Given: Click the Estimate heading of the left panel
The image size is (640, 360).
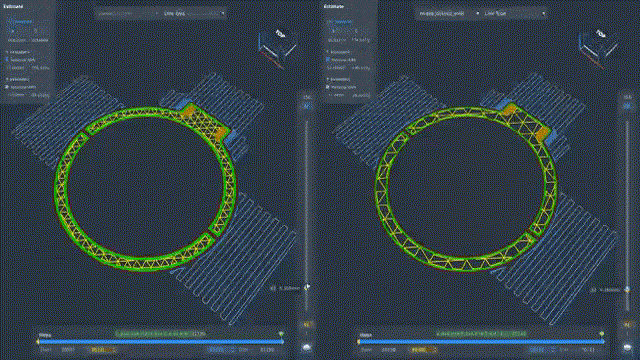Looking at the screenshot, I should [13, 7].
